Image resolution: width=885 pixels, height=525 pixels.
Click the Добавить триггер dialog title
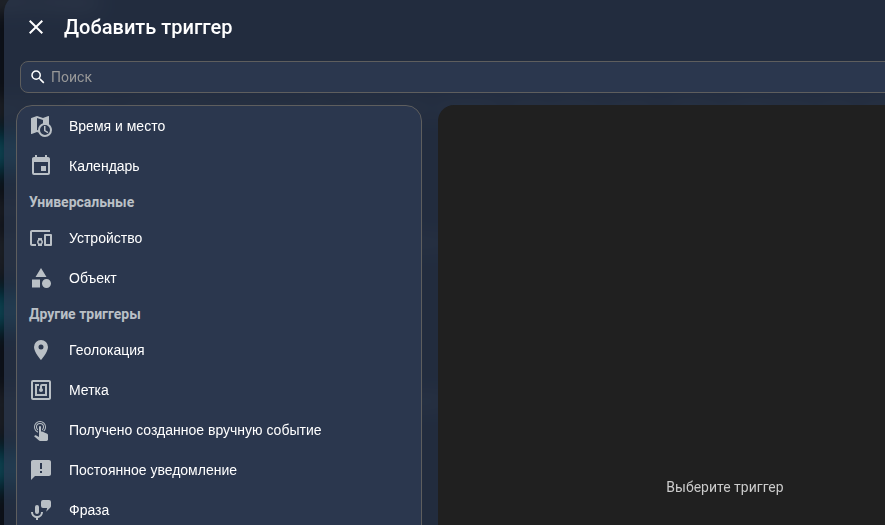click(148, 27)
